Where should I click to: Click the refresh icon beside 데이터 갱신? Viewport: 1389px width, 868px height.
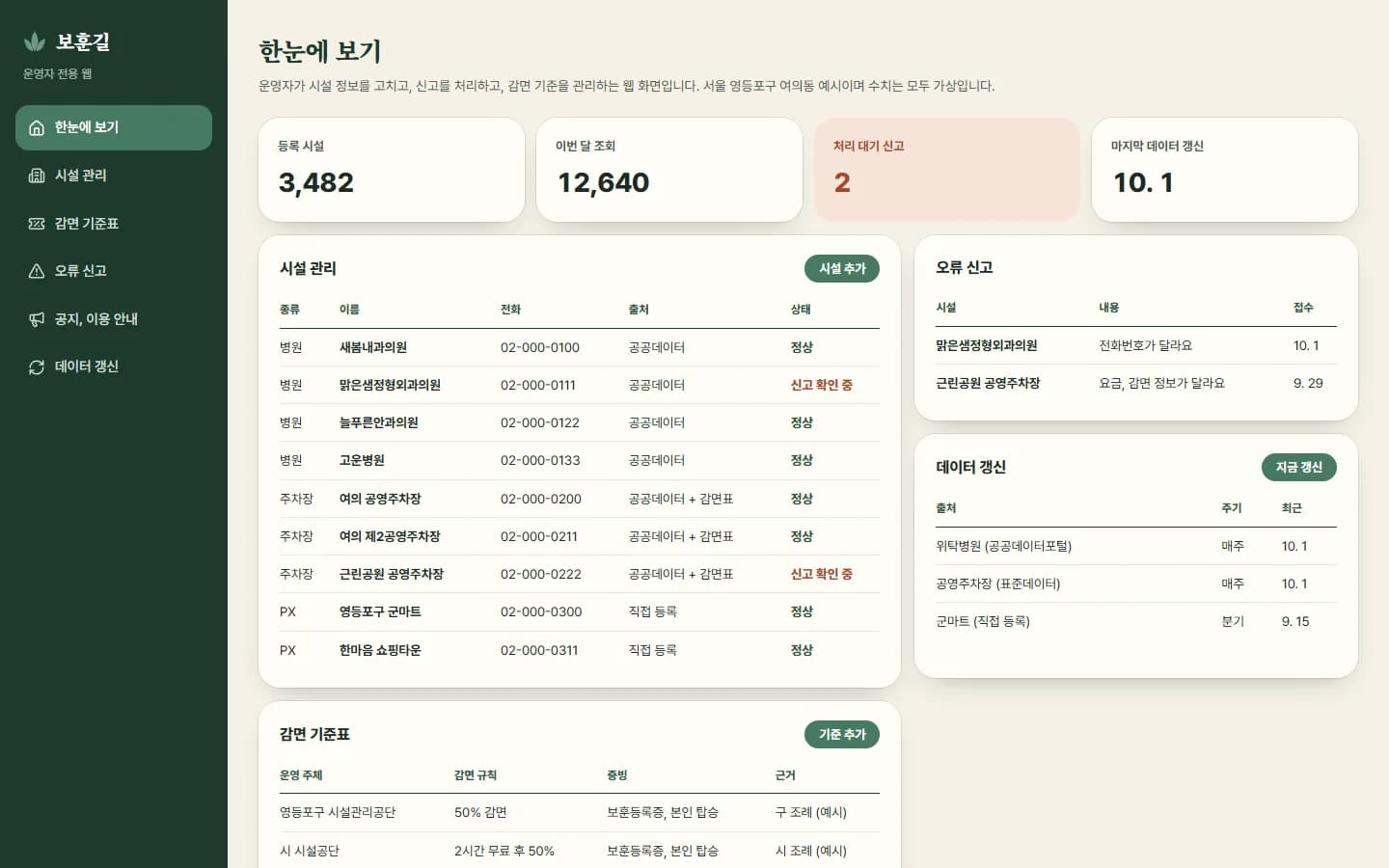(x=37, y=367)
